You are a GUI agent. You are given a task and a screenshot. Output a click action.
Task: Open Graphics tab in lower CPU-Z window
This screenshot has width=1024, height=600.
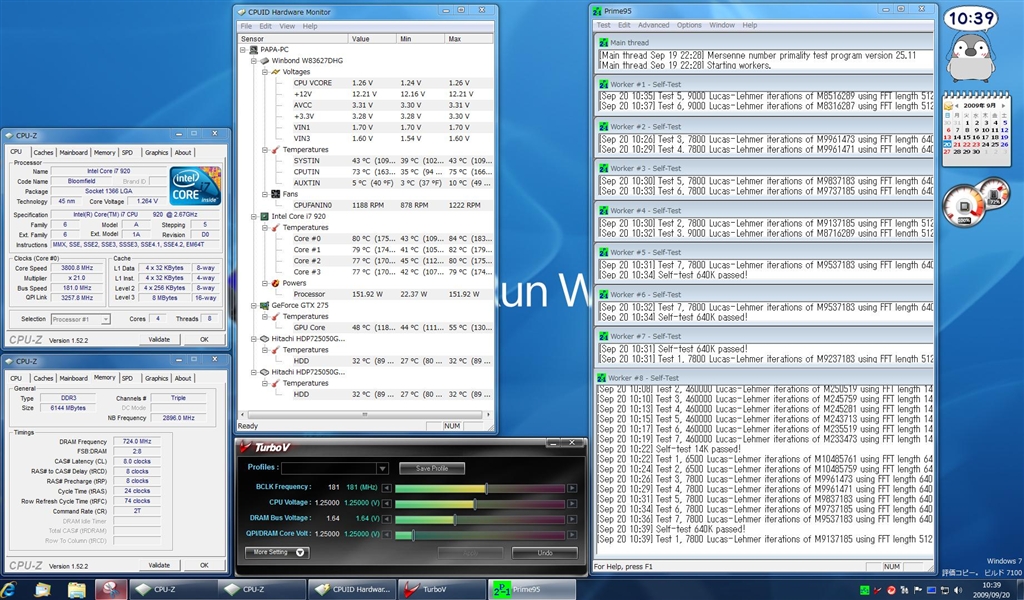click(x=156, y=378)
